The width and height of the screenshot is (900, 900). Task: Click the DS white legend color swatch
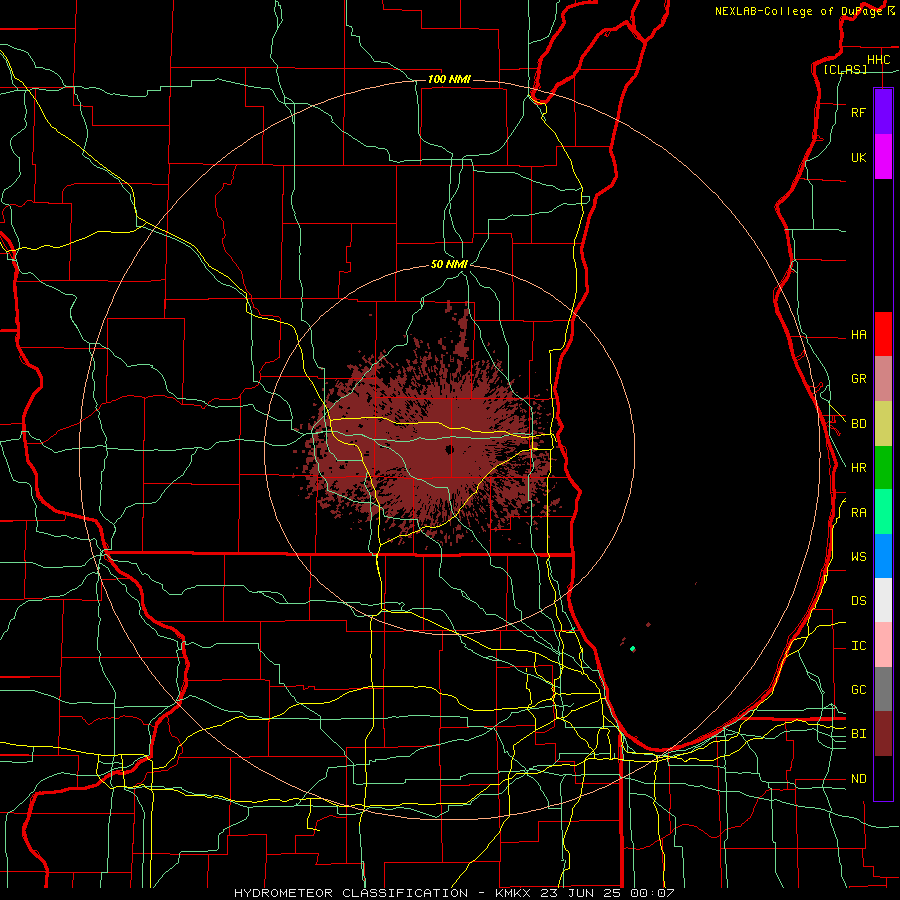point(883,600)
